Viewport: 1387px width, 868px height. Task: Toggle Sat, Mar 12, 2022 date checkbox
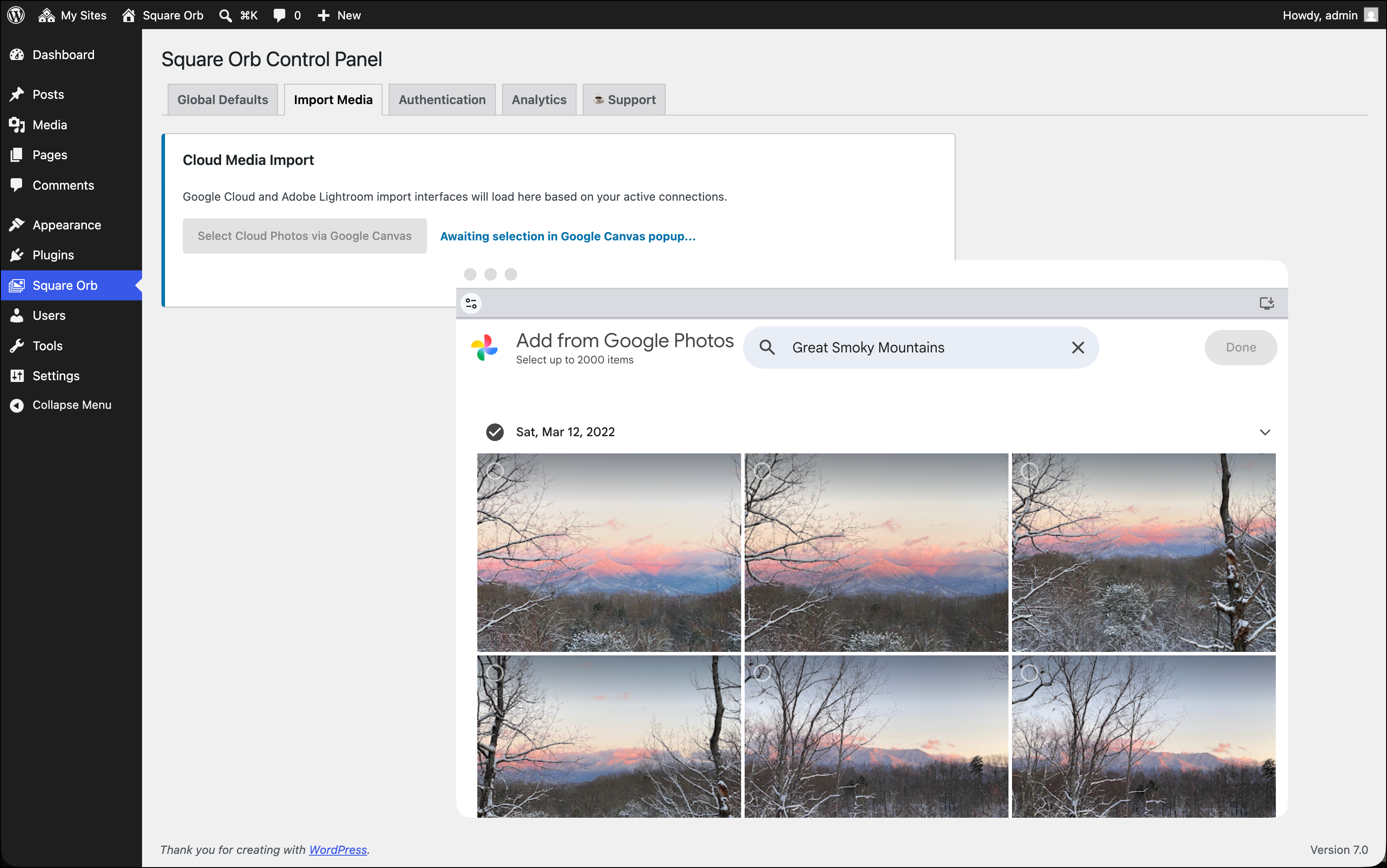pyautogui.click(x=494, y=432)
